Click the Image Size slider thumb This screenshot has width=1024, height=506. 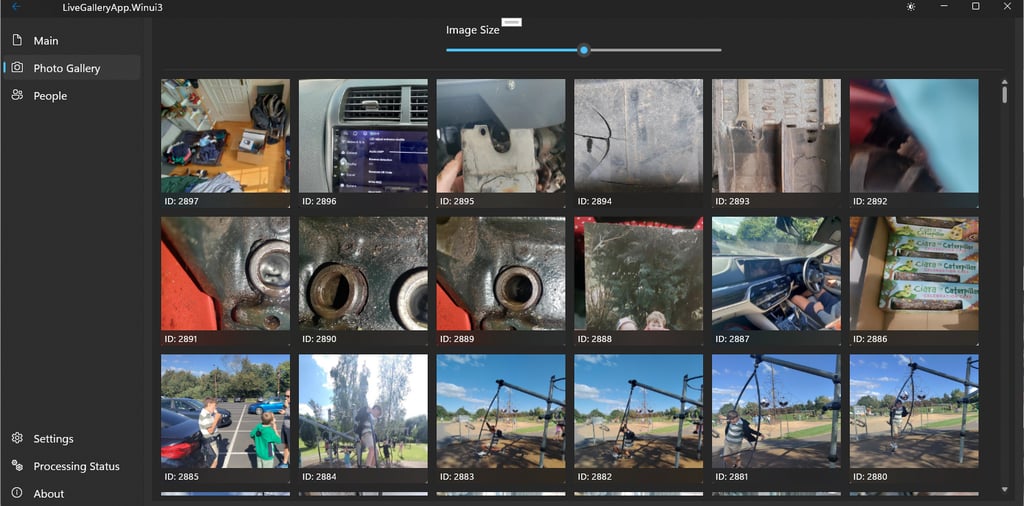(584, 50)
